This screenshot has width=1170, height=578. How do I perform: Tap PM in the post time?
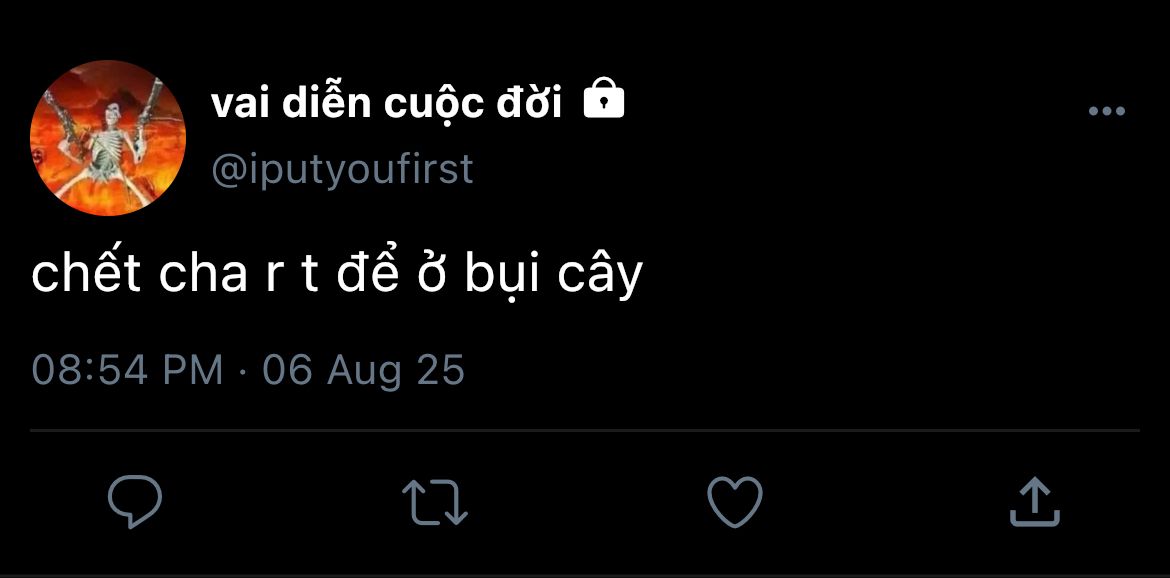click(x=193, y=370)
